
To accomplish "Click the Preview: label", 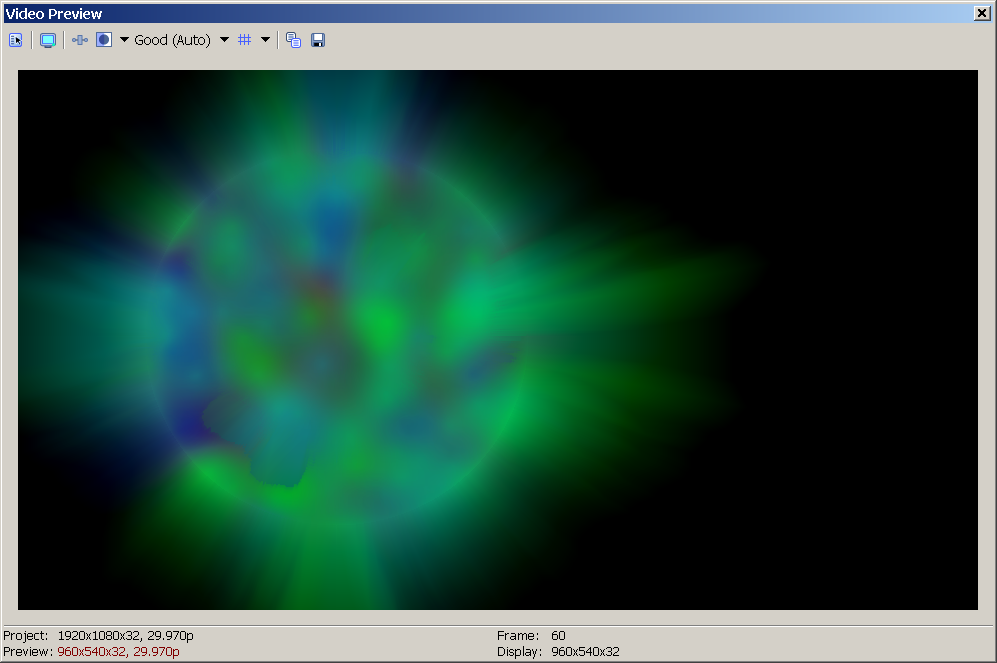I will [x=28, y=652].
